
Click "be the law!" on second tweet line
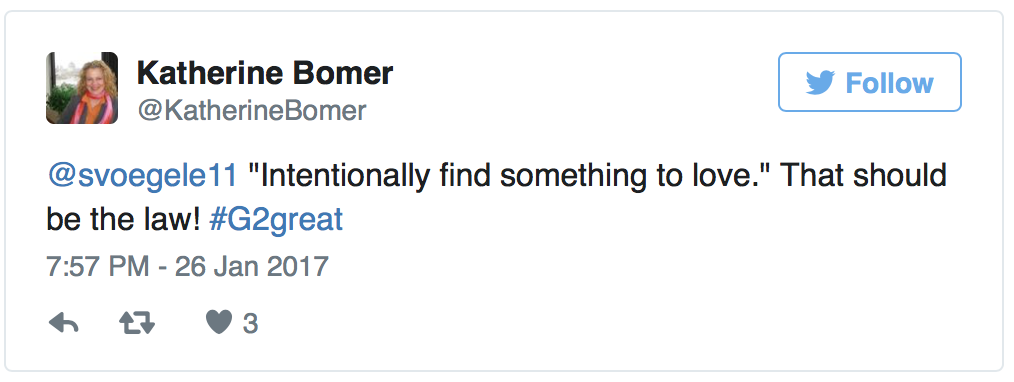pos(124,220)
